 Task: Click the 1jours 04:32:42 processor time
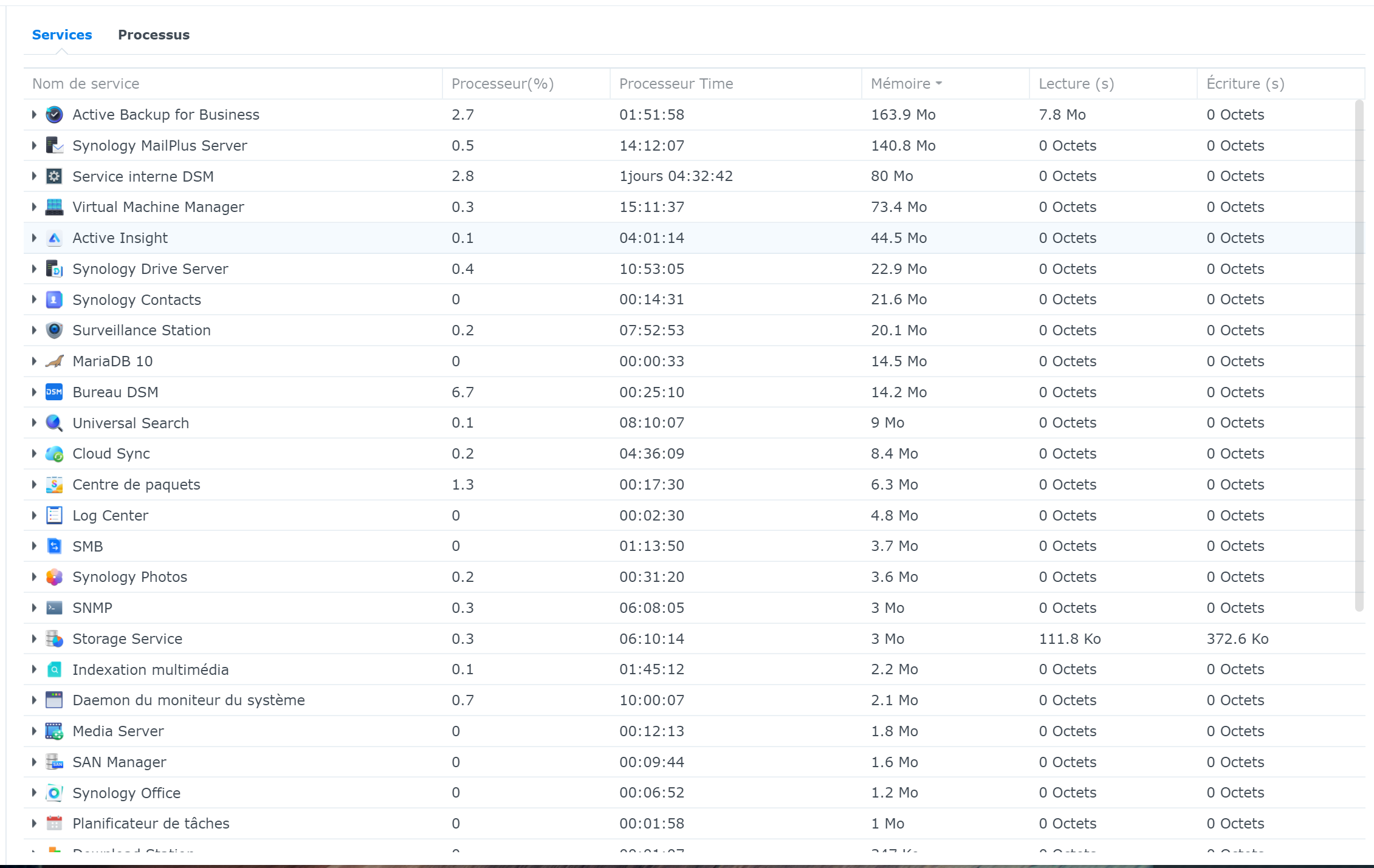pos(676,176)
